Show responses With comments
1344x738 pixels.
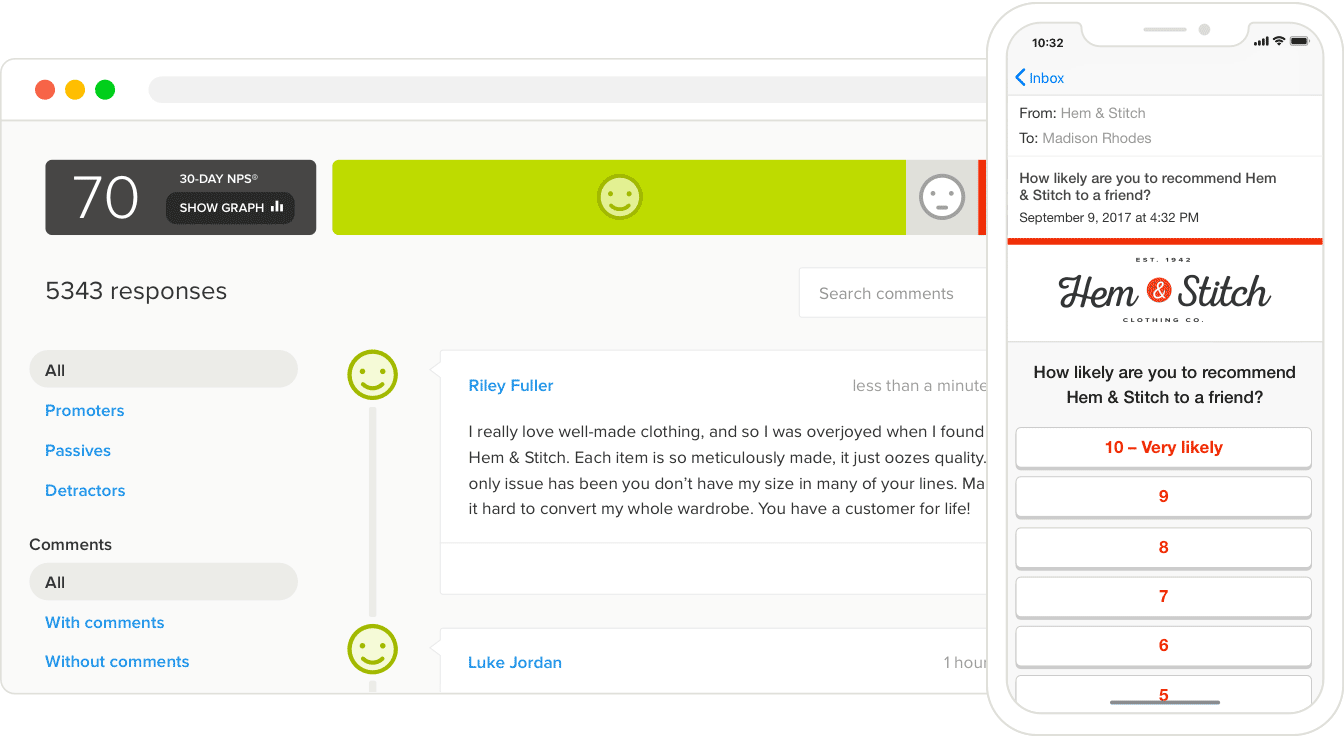(x=105, y=622)
